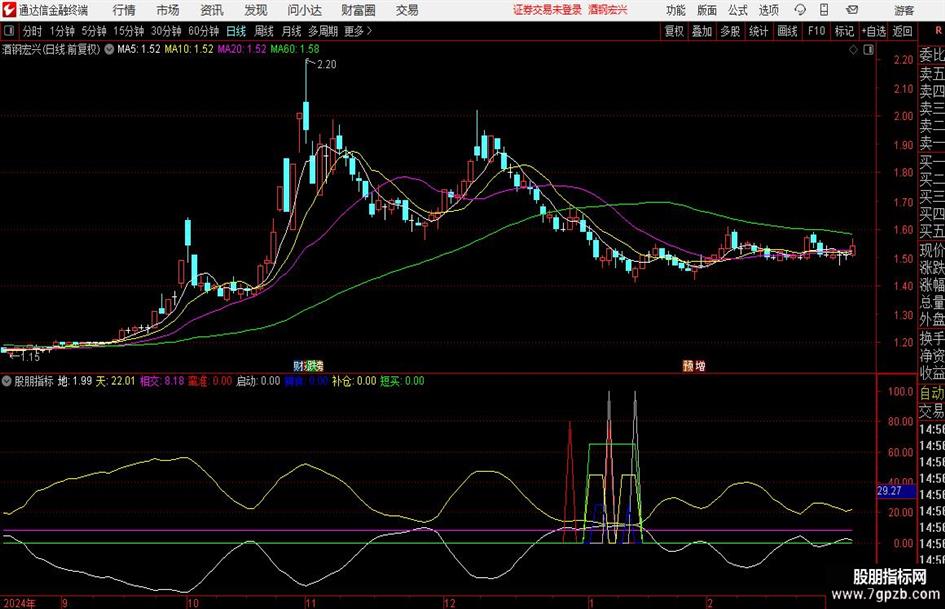Open the 行情 menu
The width and height of the screenshot is (945, 609).
[124, 10]
